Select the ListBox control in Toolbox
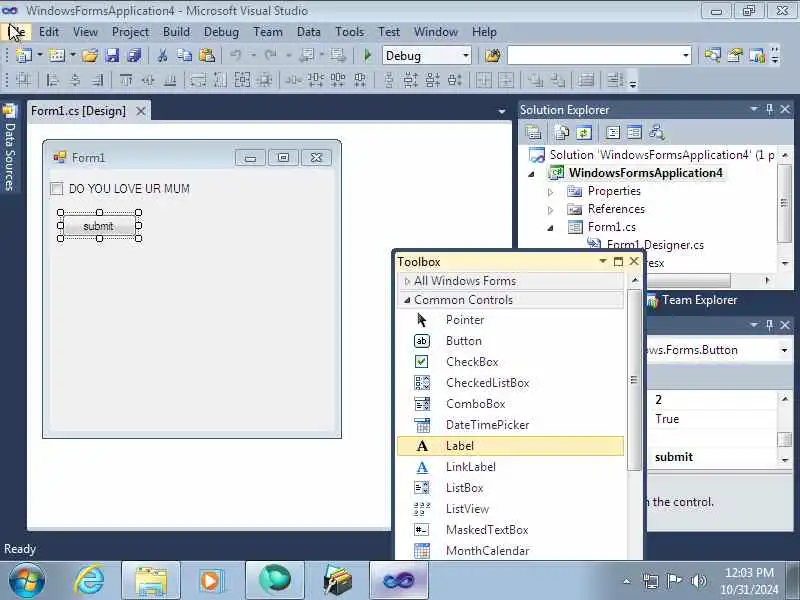 pyautogui.click(x=510, y=488)
